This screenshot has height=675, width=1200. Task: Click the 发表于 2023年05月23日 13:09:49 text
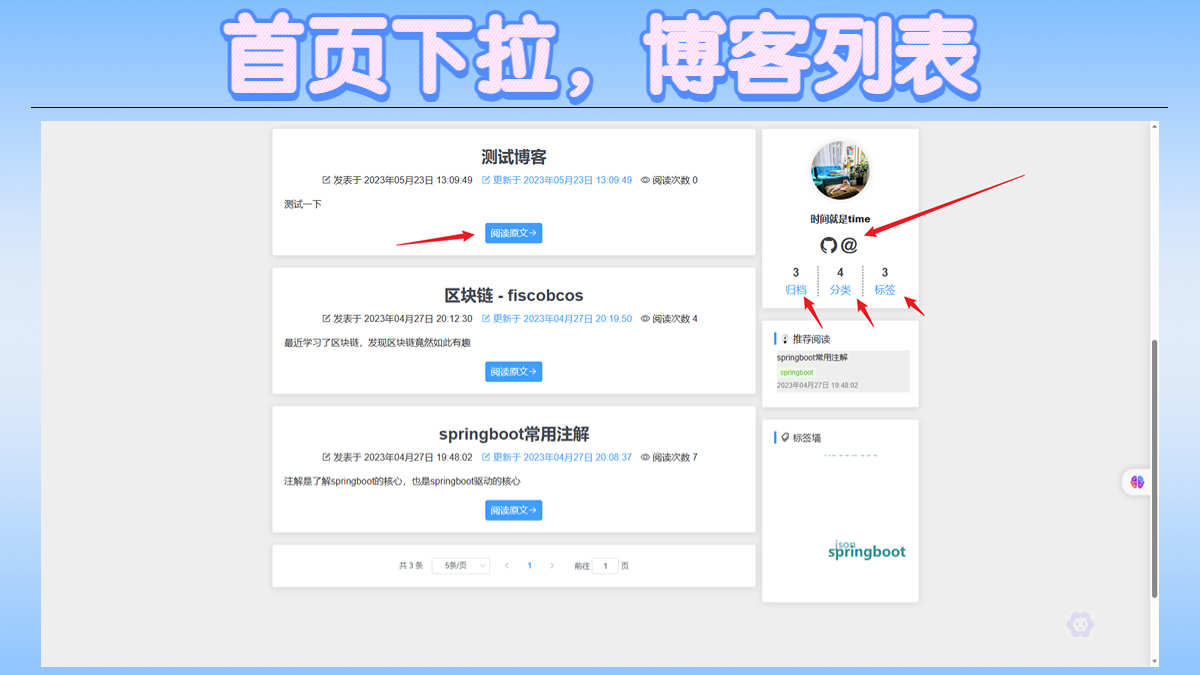click(x=403, y=180)
